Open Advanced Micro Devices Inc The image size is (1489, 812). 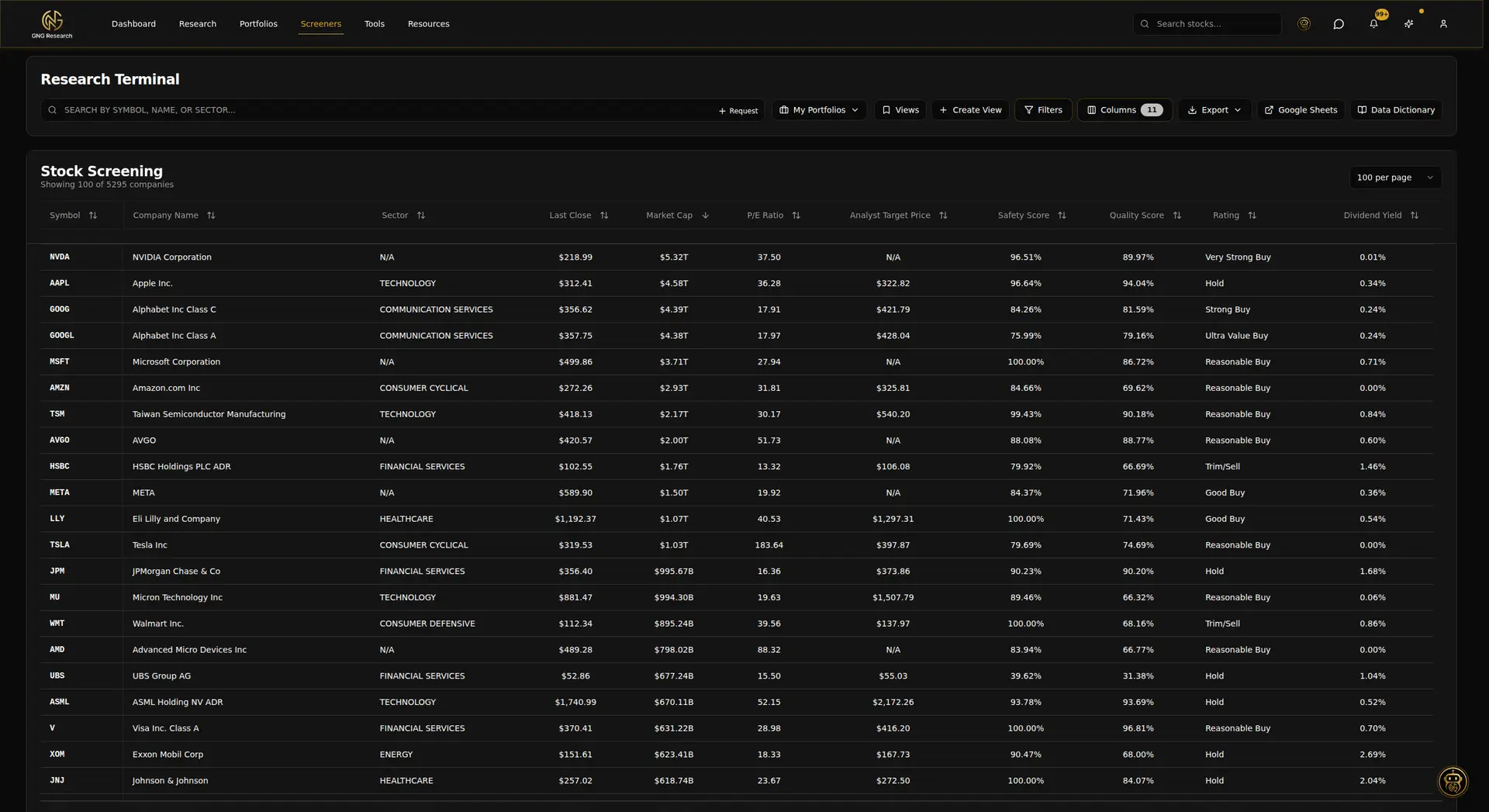[189, 650]
